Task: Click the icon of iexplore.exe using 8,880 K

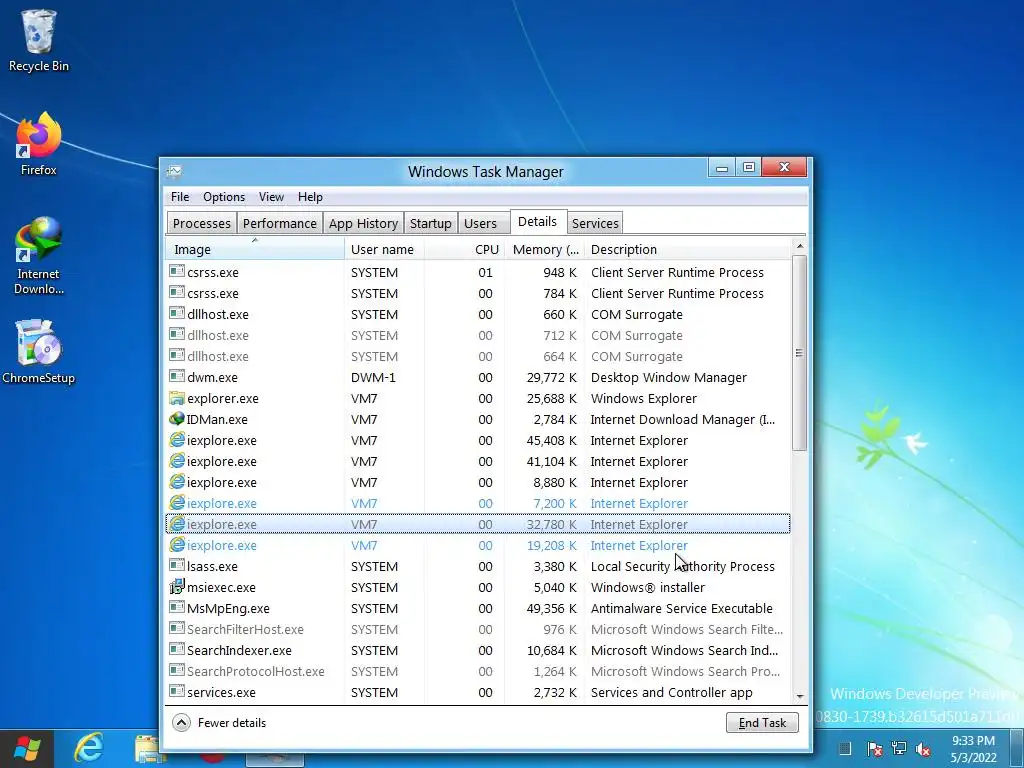Action: point(176,481)
